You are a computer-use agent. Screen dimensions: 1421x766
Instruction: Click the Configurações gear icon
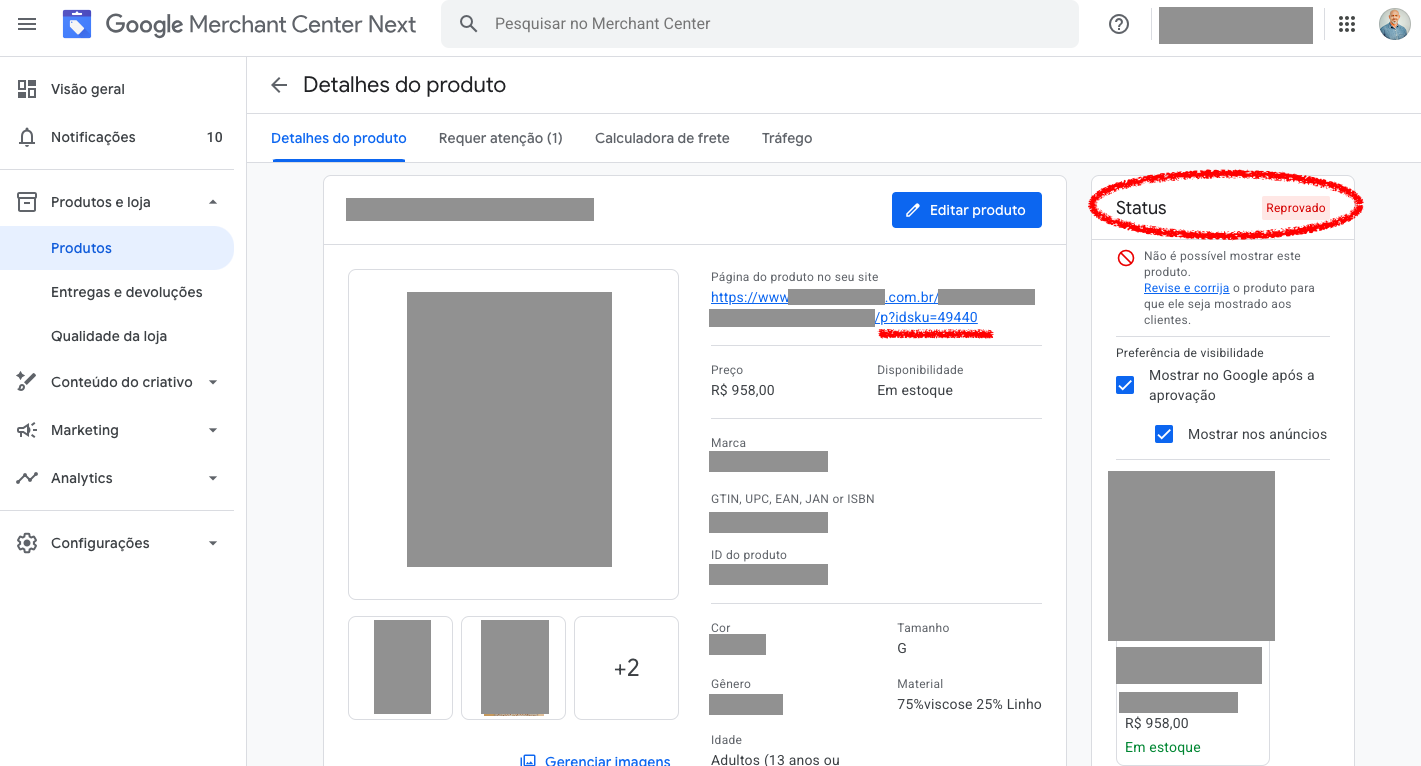pos(27,543)
